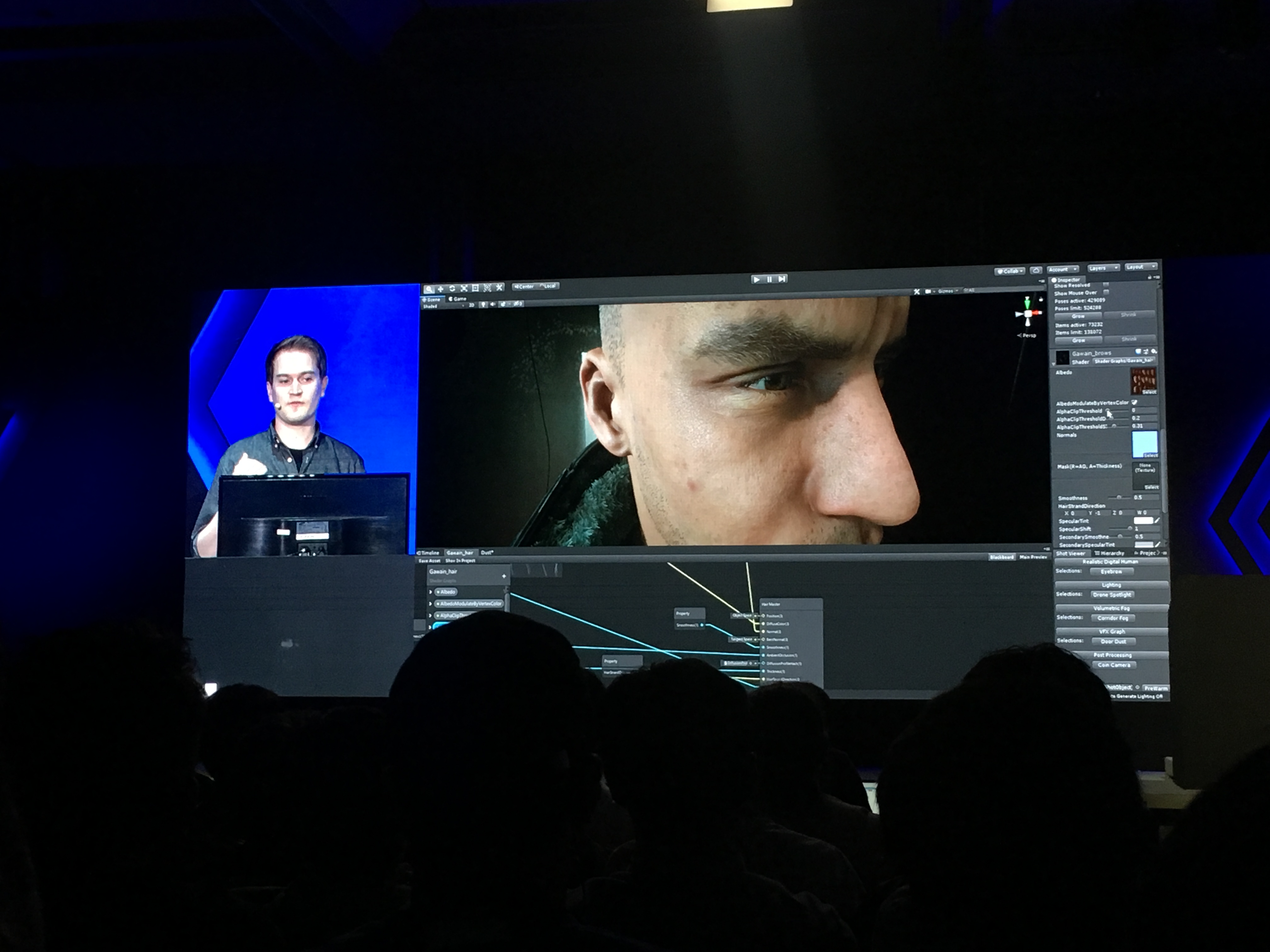Image resolution: width=1270 pixels, height=952 pixels.
Task: Click the Drone Spotlight selection button
Action: pyautogui.click(x=1112, y=594)
